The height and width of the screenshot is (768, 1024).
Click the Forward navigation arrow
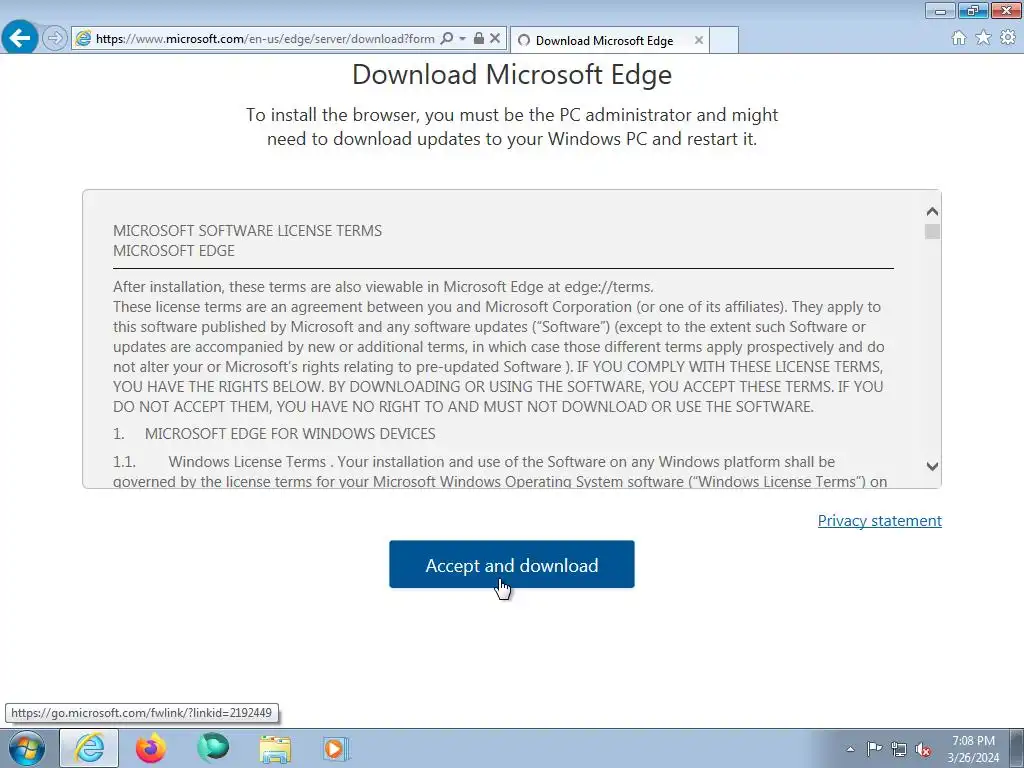55,38
